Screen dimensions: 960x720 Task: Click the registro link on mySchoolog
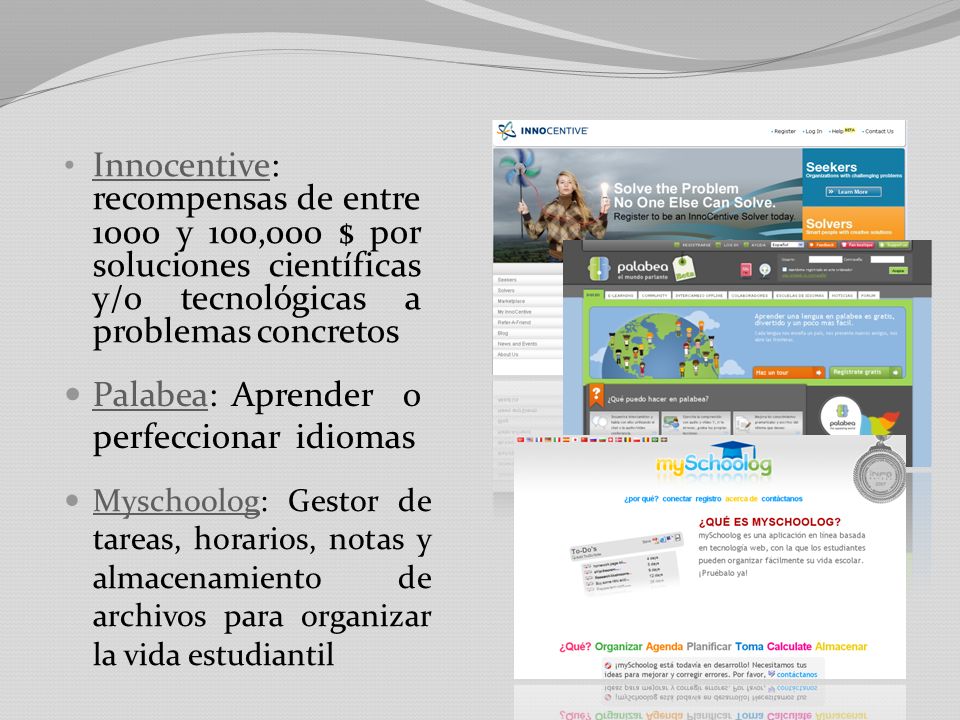click(708, 498)
